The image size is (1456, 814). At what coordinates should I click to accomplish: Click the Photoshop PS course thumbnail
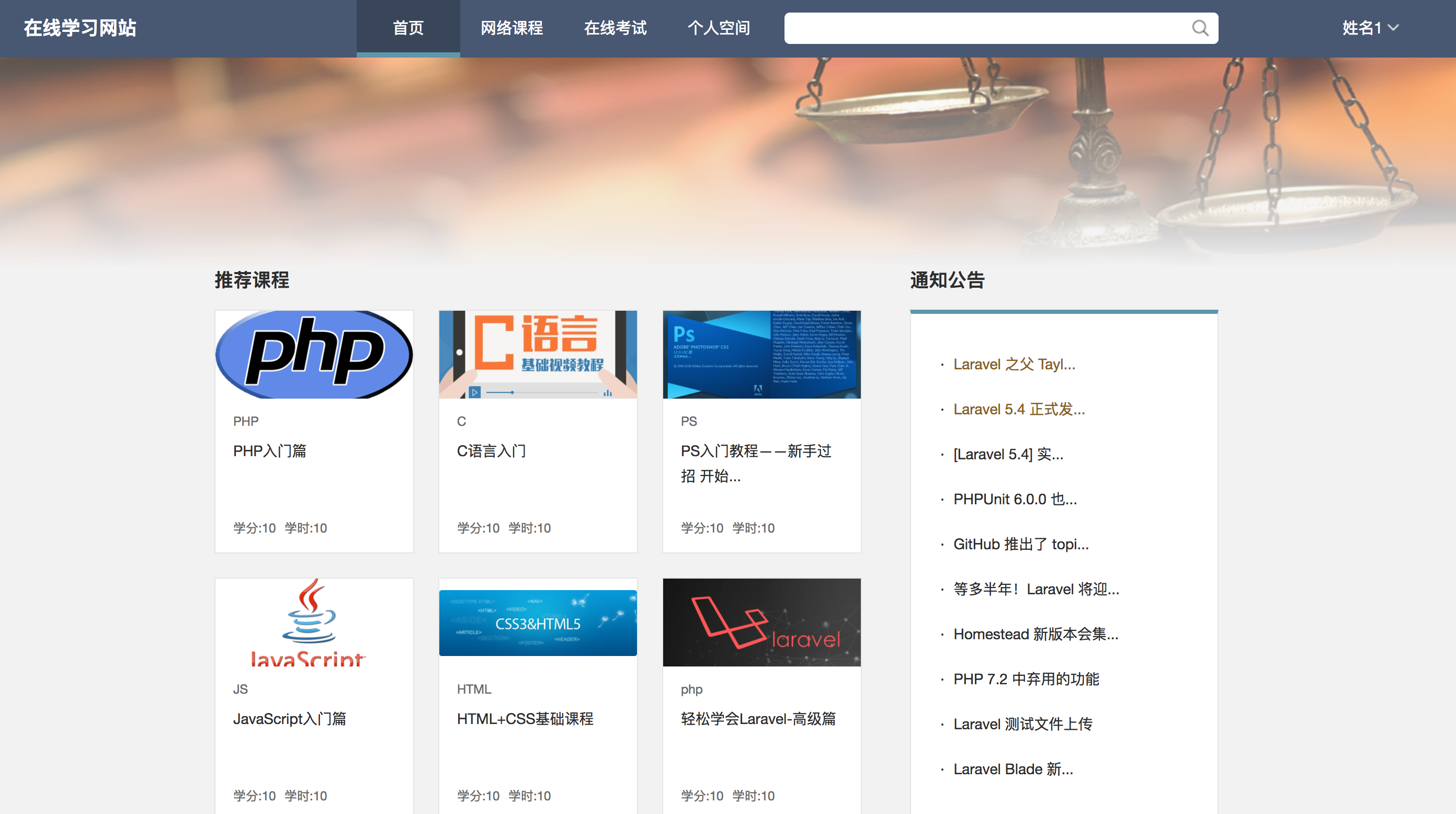coord(761,354)
